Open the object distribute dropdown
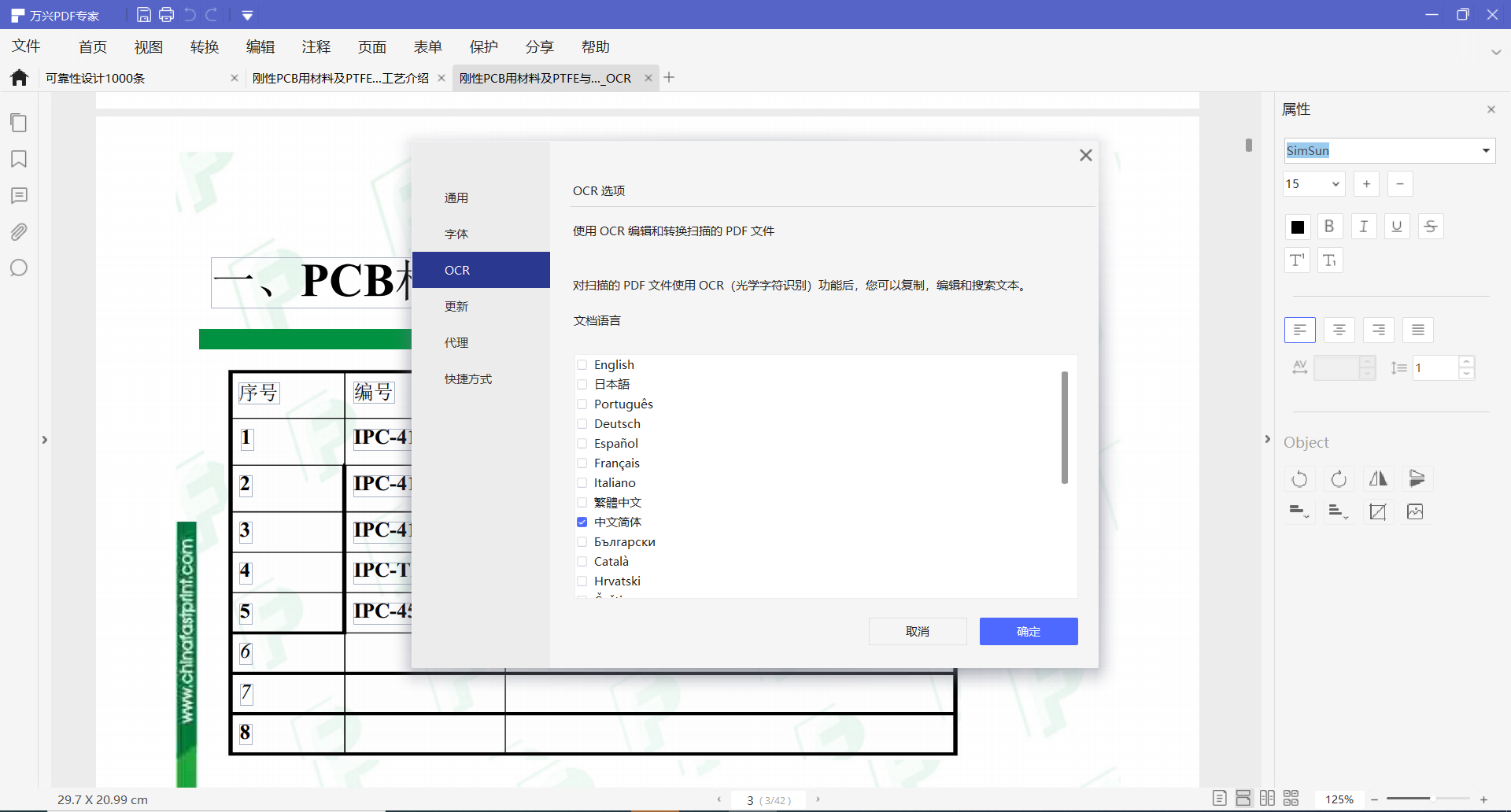 [1339, 512]
